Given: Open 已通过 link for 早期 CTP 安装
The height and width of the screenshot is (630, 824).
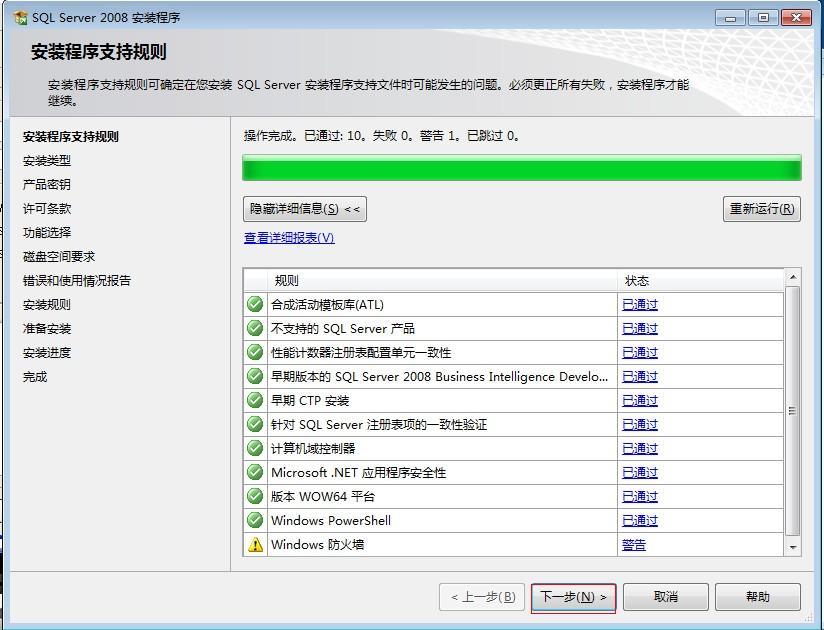Looking at the screenshot, I should click(x=640, y=401).
